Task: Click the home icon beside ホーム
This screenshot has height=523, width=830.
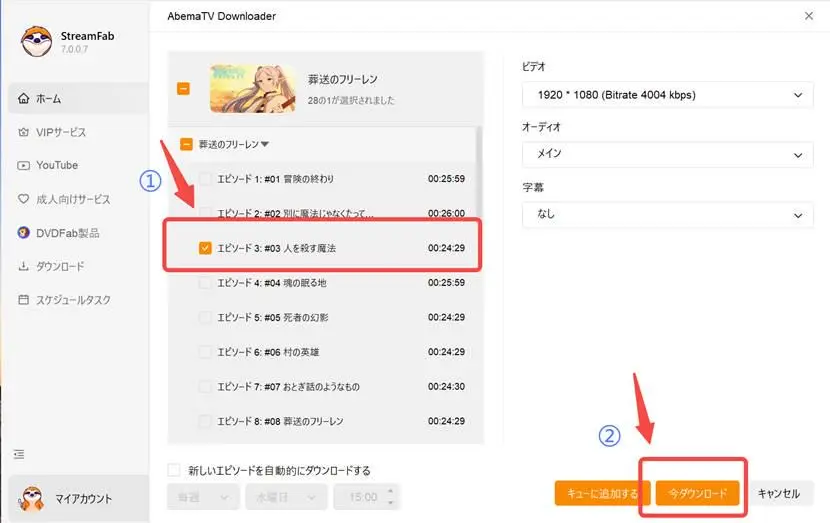Action: [23, 98]
